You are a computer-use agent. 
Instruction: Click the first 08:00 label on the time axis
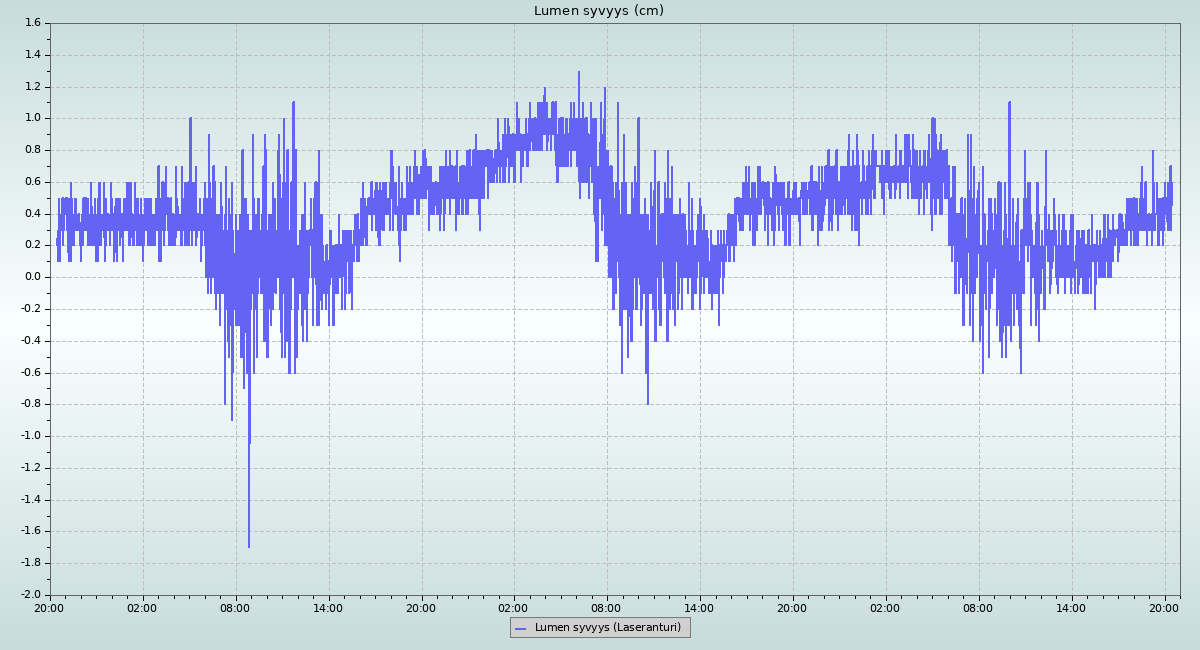tap(235, 607)
